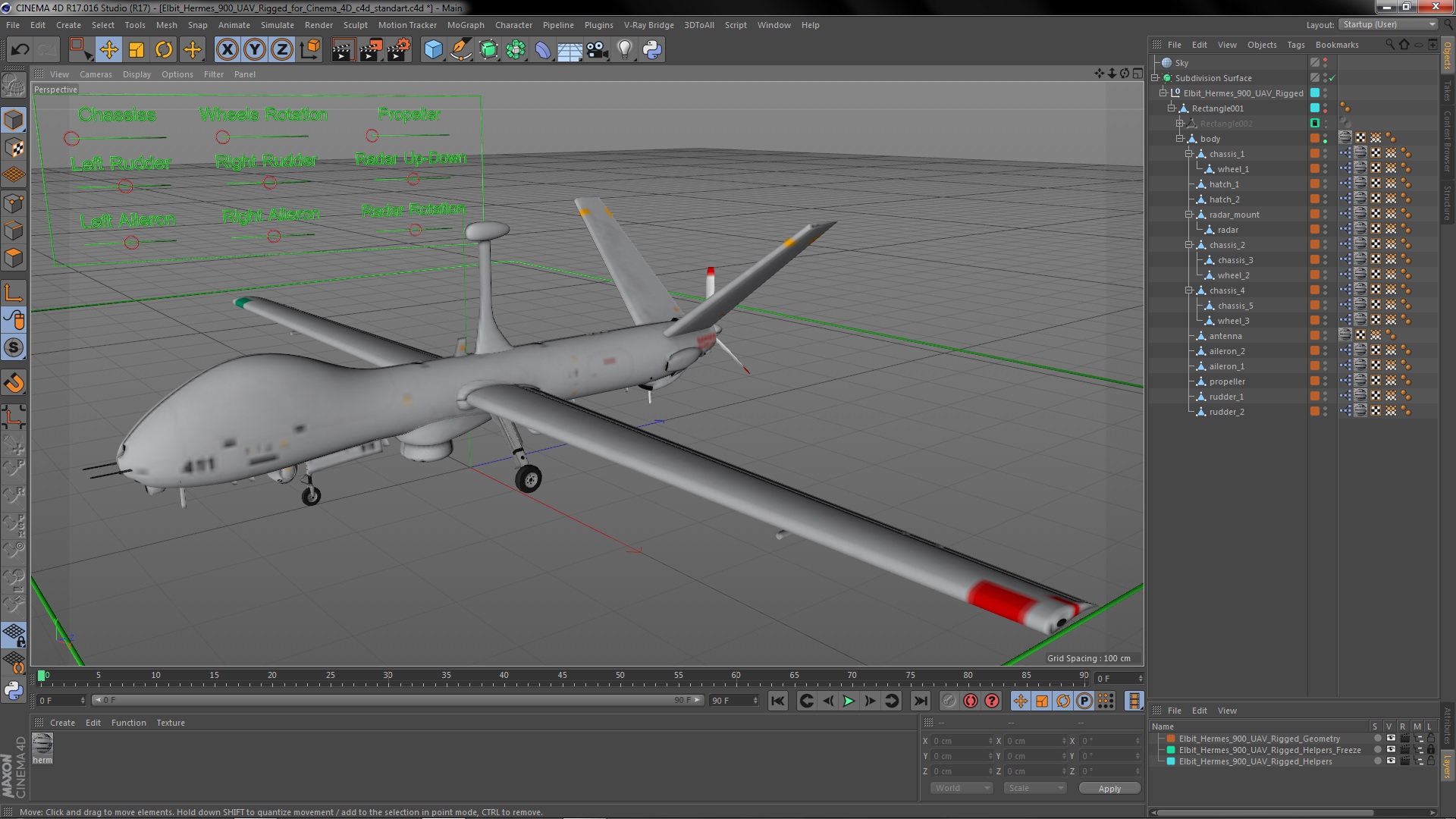The width and height of the screenshot is (1456, 819).
Task: Add a Camera object
Action: coord(598,50)
